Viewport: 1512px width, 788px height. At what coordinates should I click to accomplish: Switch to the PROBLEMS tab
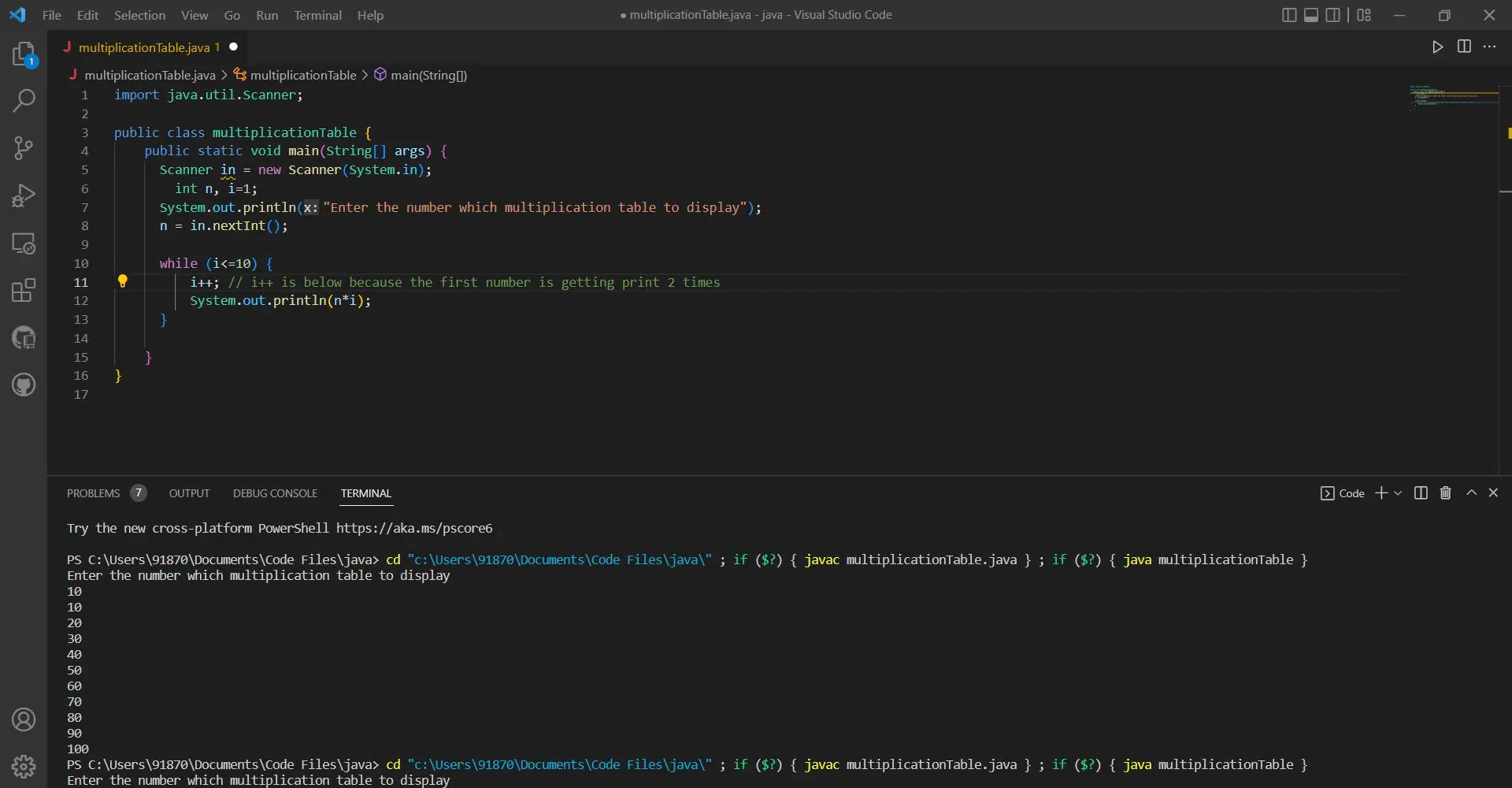[x=93, y=493]
